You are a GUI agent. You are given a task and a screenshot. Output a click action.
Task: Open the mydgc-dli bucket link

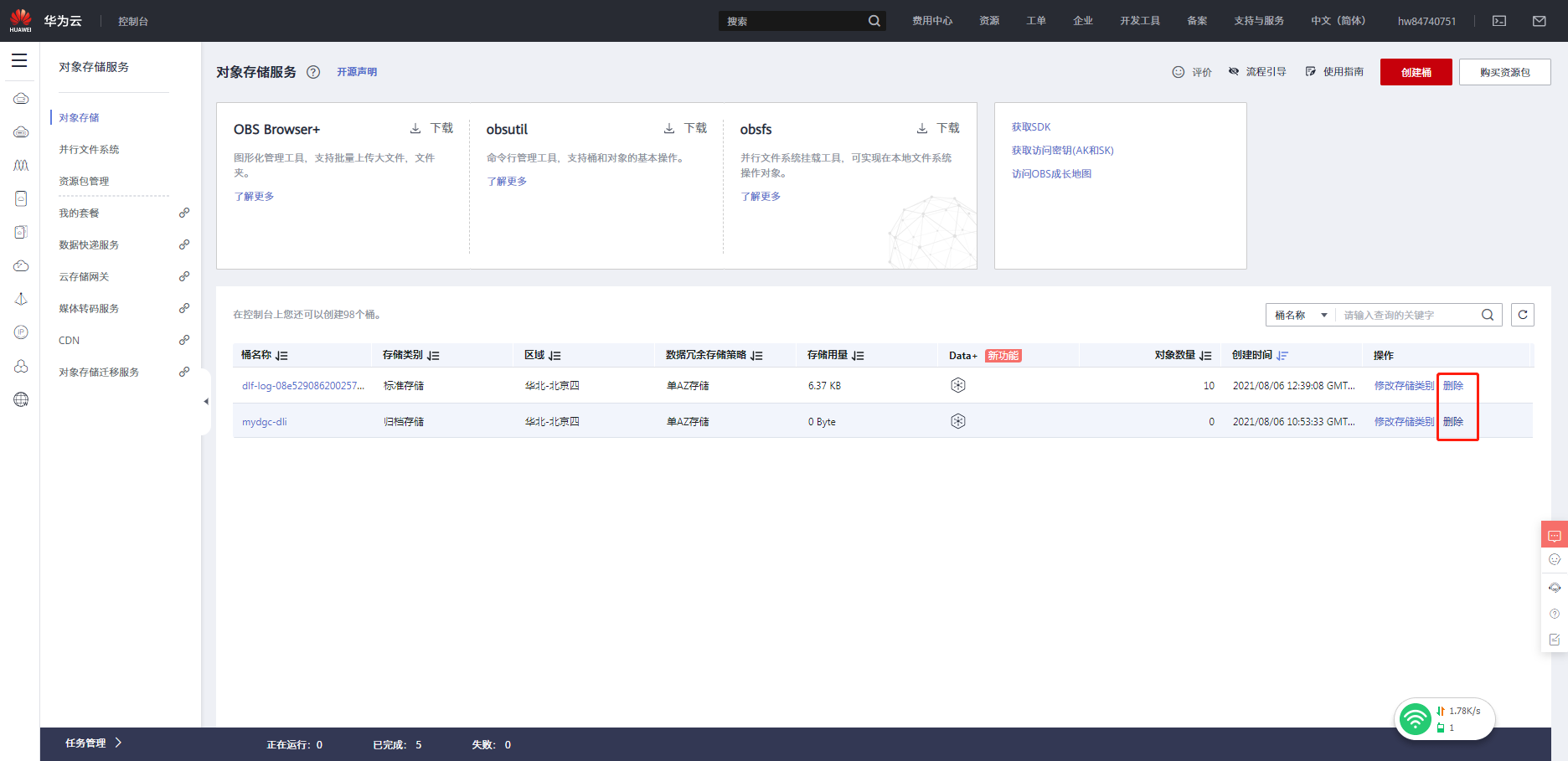pyautogui.click(x=264, y=422)
